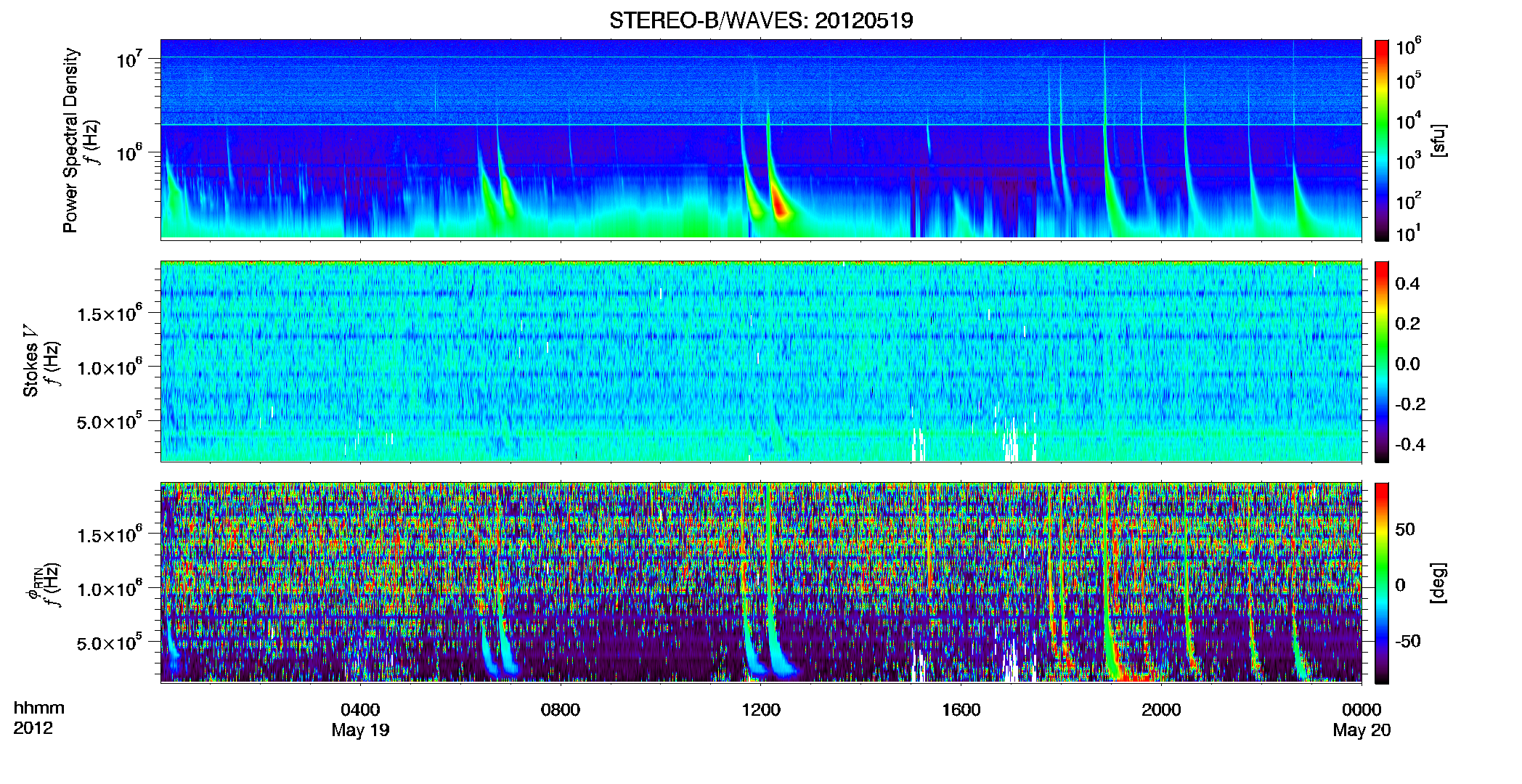
Task: Click the power spectral density spectrogram panel
Action: pyautogui.click(x=761, y=139)
